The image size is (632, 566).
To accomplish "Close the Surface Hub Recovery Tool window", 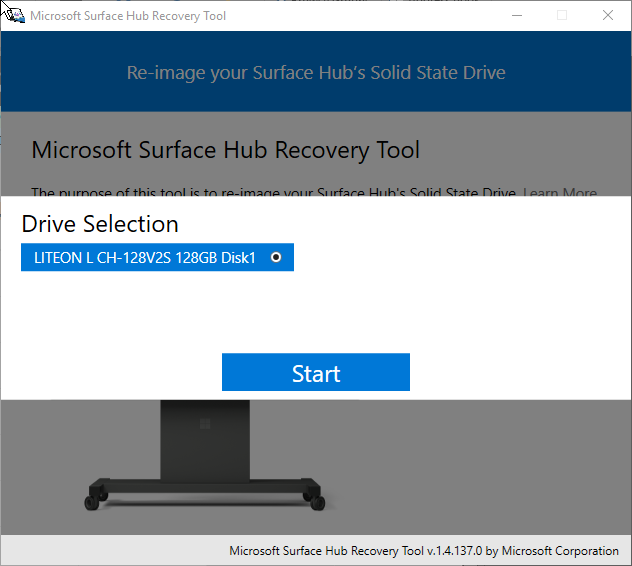I will 608,16.
